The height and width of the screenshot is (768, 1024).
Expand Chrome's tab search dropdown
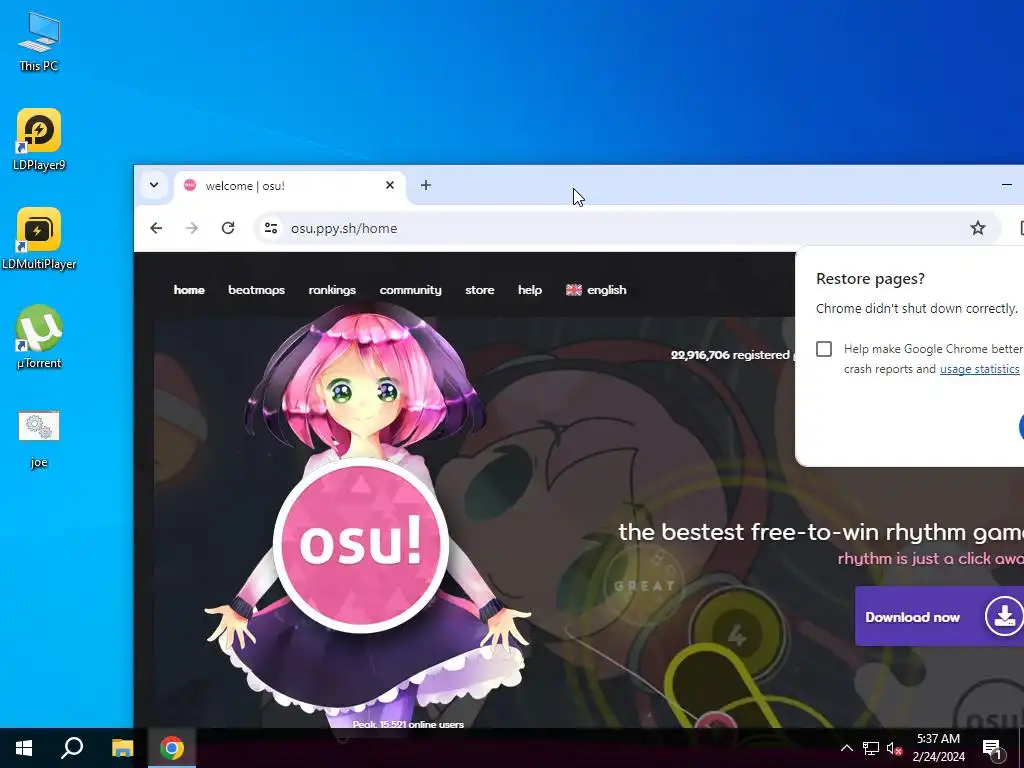[154, 185]
